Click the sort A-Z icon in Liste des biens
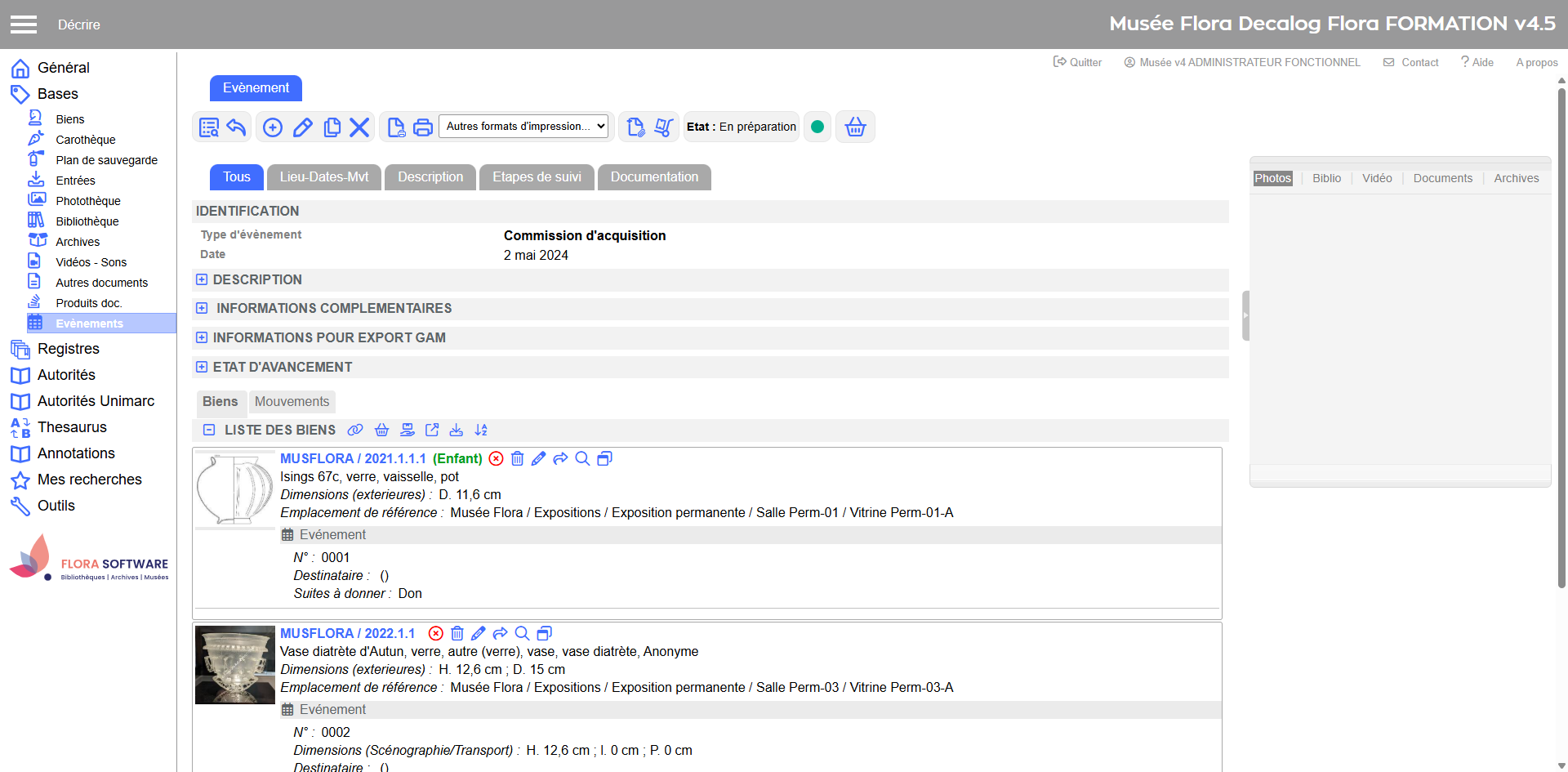The height and width of the screenshot is (772, 1568). click(481, 430)
